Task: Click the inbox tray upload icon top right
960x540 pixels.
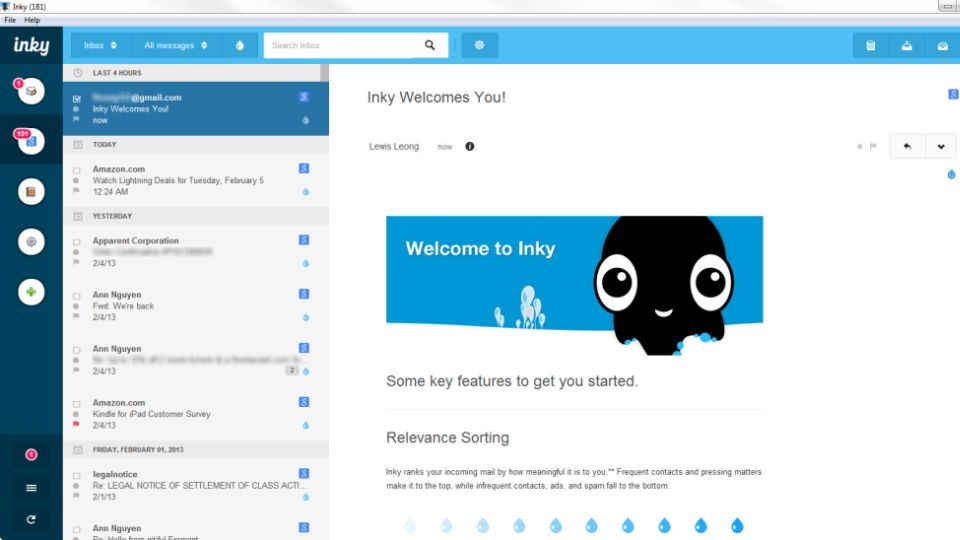Action: 907,46
